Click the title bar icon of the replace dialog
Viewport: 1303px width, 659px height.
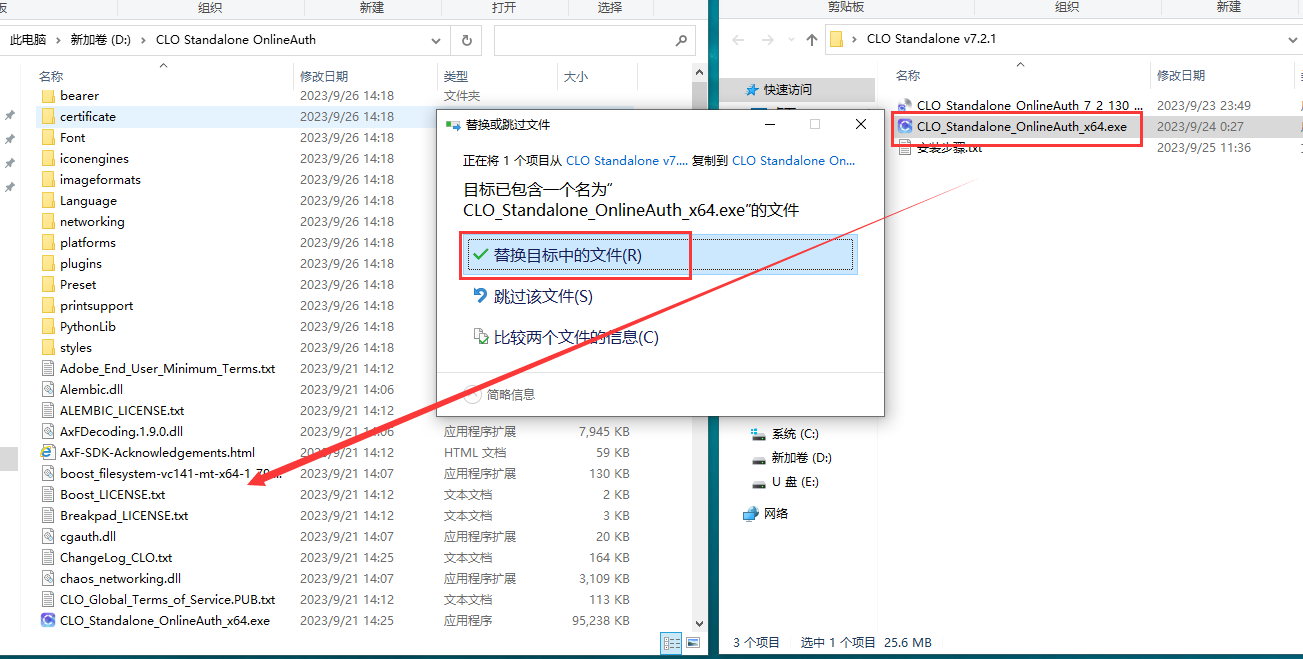pos(453,125)
